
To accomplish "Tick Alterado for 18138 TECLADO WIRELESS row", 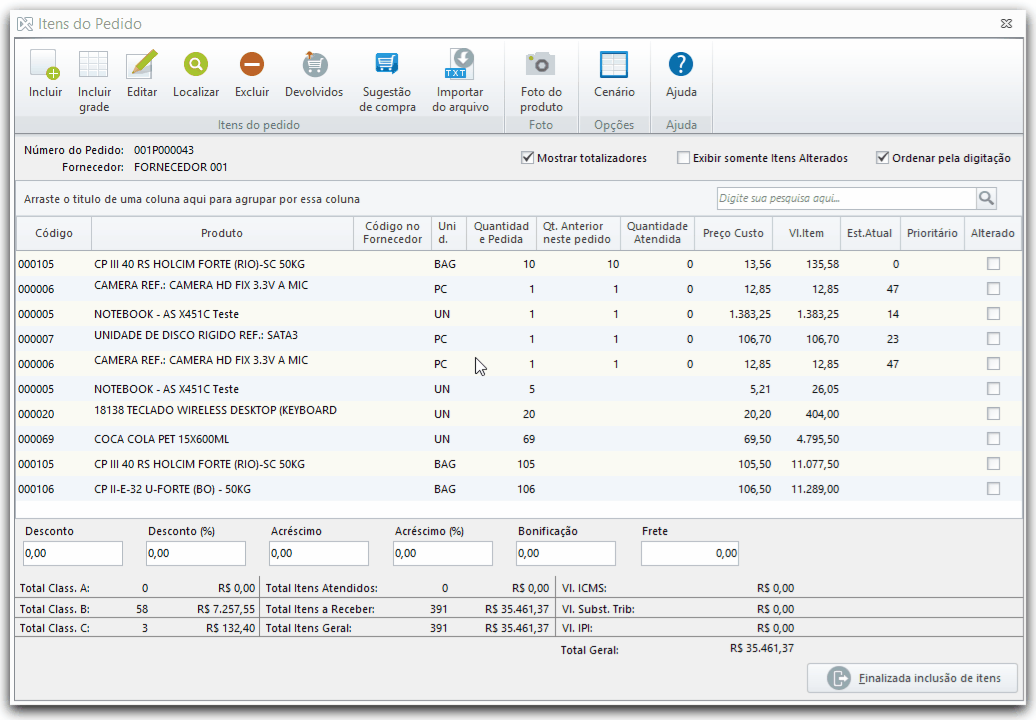I will [993, 414].
